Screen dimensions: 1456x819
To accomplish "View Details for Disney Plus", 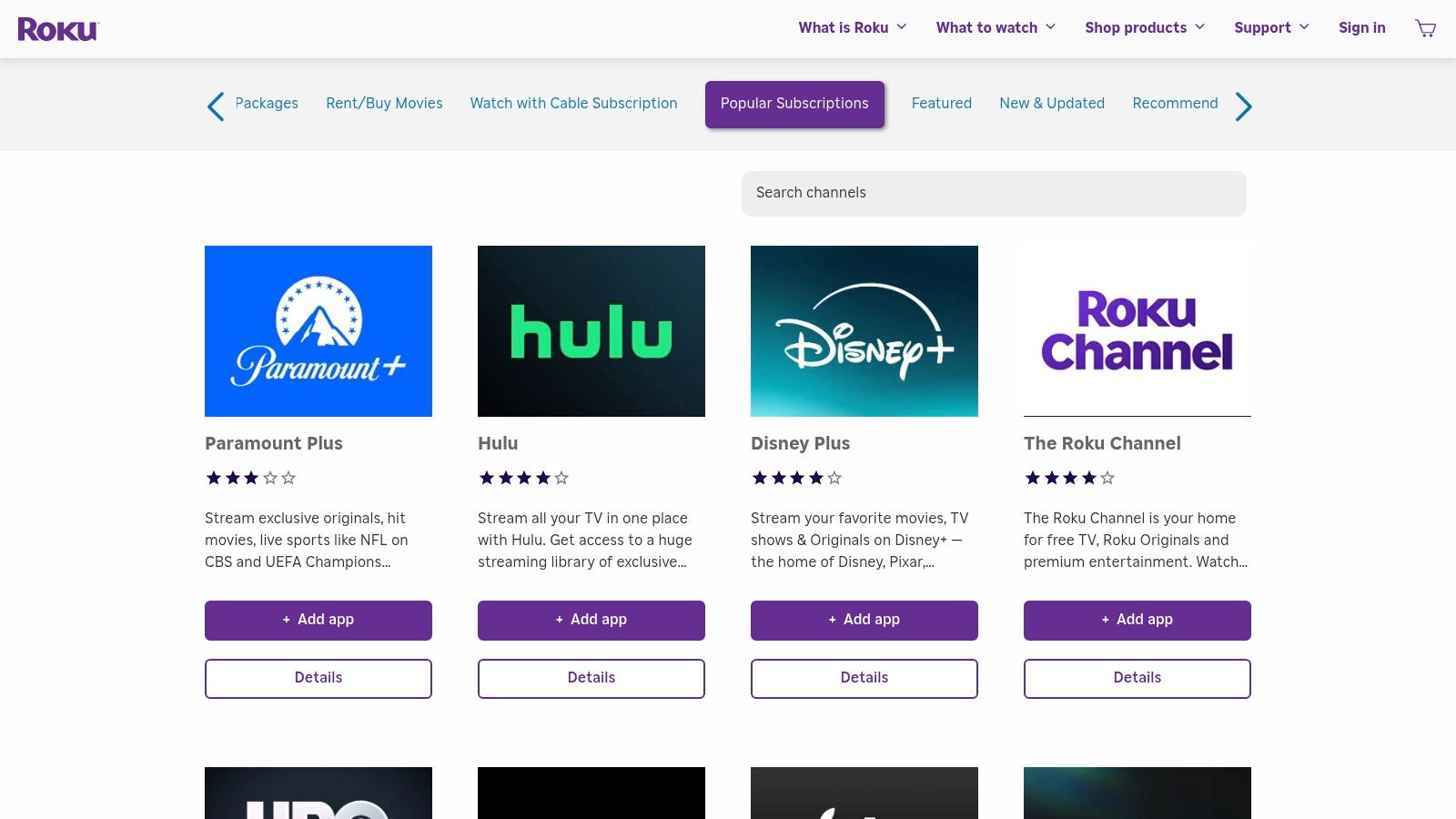I will [x=864, y=678].
